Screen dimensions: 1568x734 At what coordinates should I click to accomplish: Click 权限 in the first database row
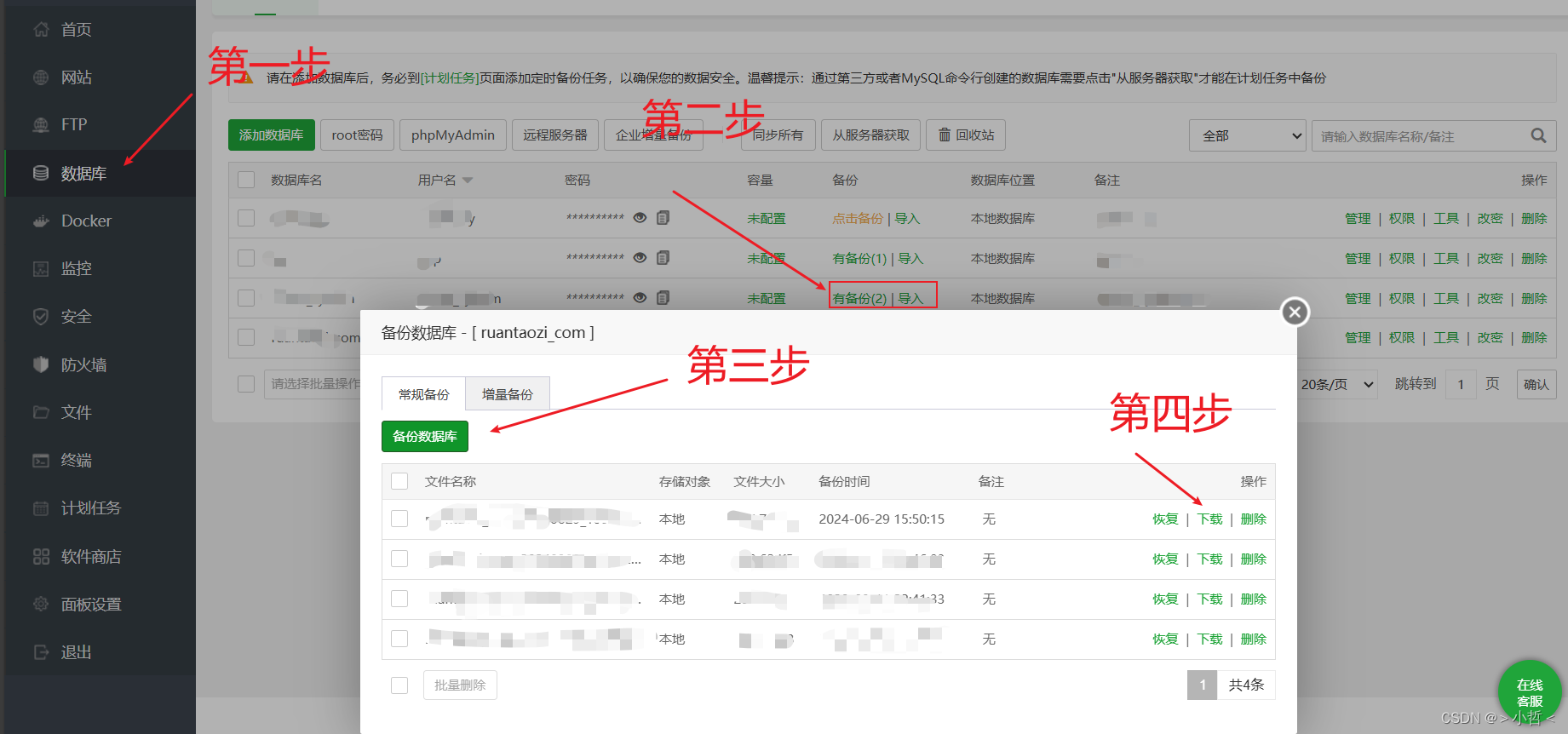1402,219
